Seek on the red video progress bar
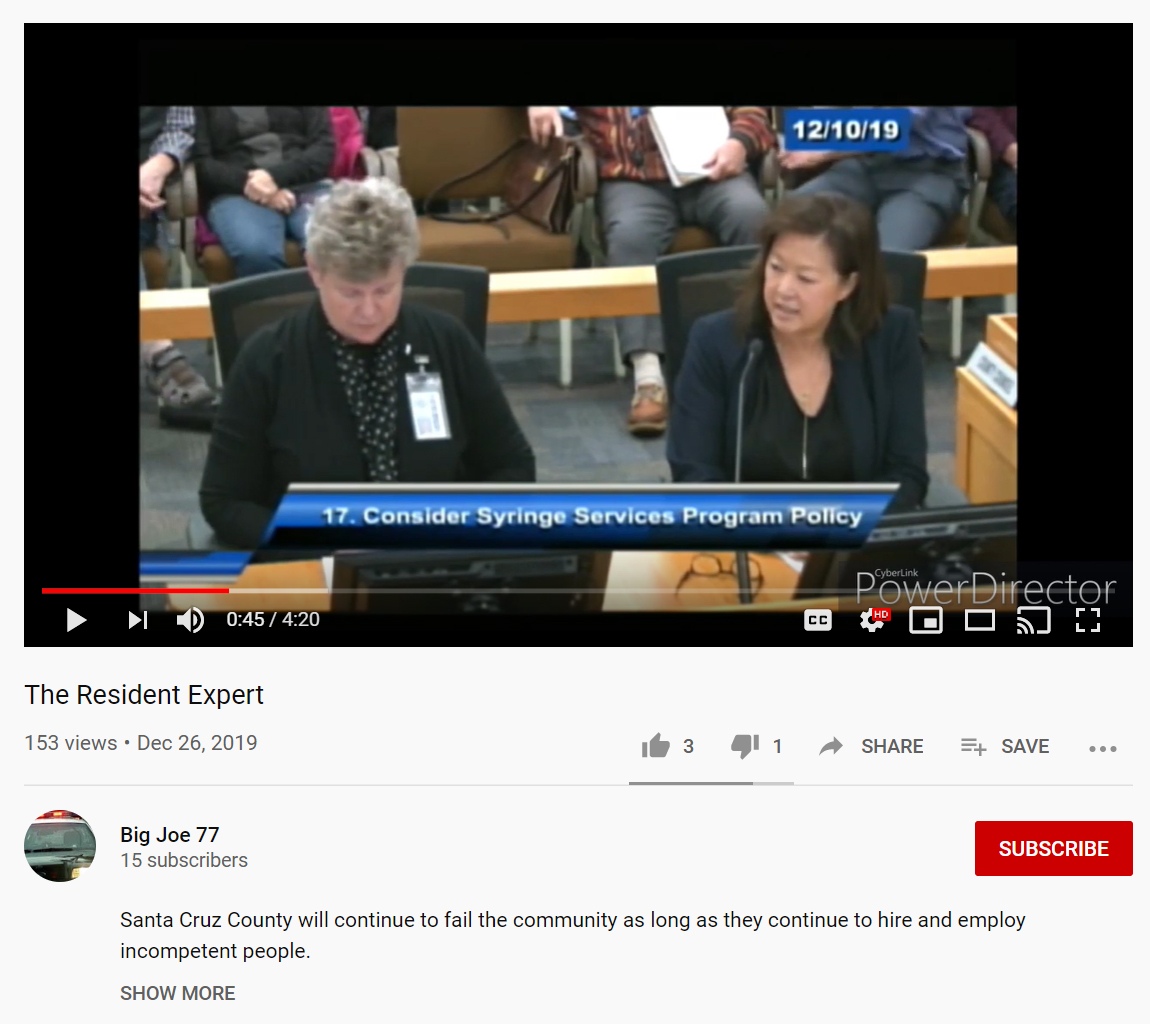 click(x=400, y=591)
